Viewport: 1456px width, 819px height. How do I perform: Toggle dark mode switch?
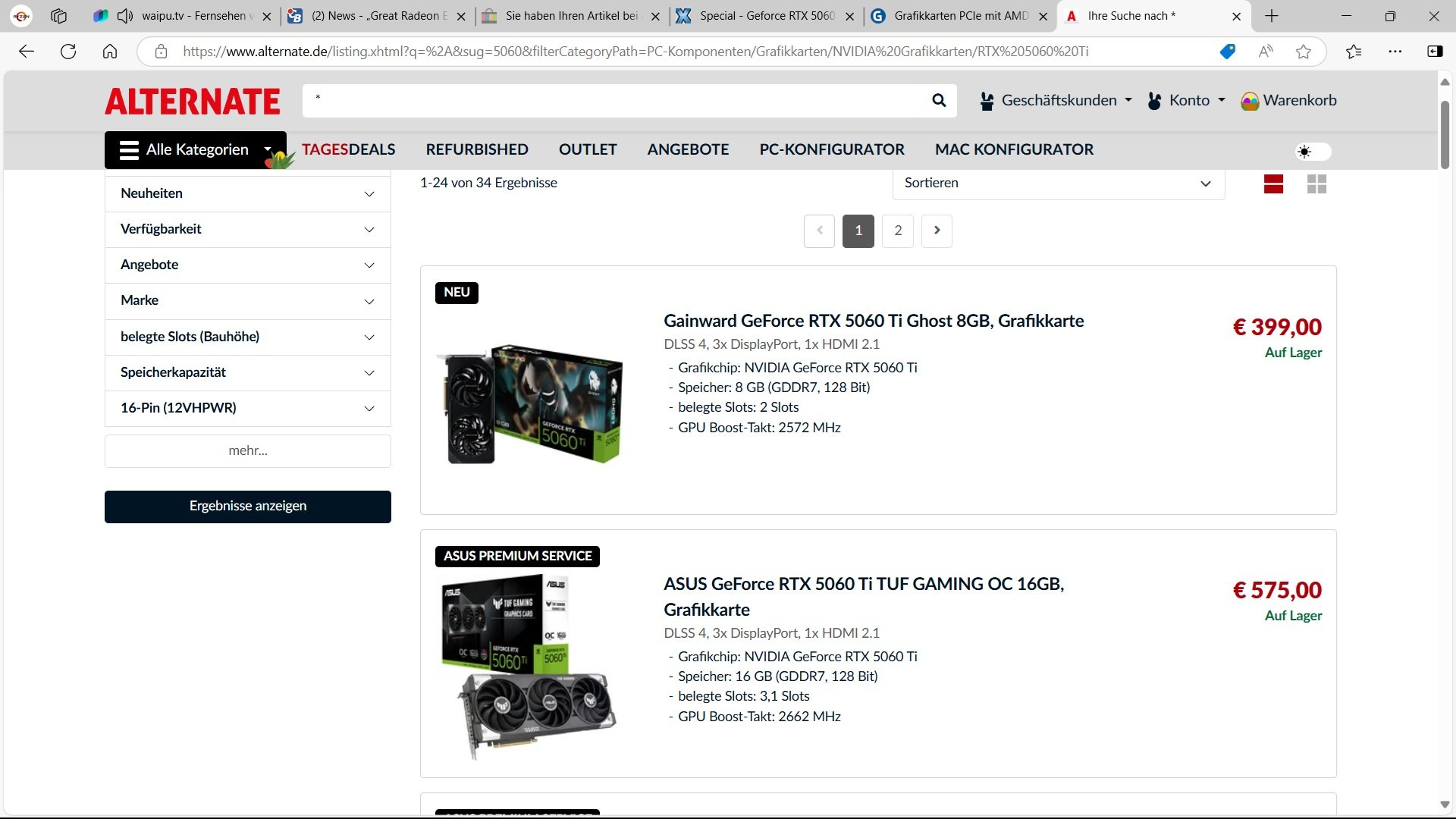(x=1313, y=152)
